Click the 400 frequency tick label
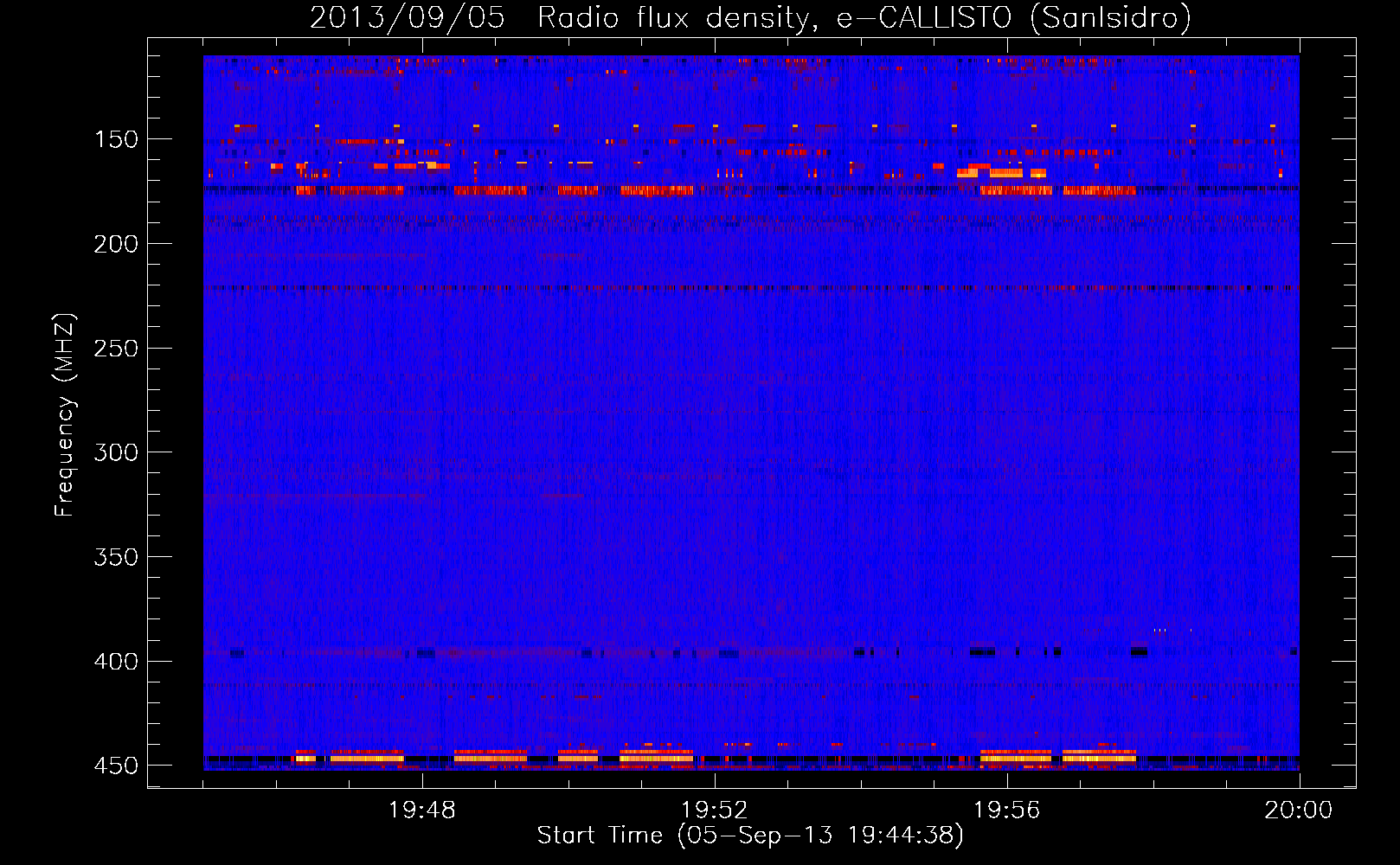The height and width of the screenshot is (865, 1400). 116,662
